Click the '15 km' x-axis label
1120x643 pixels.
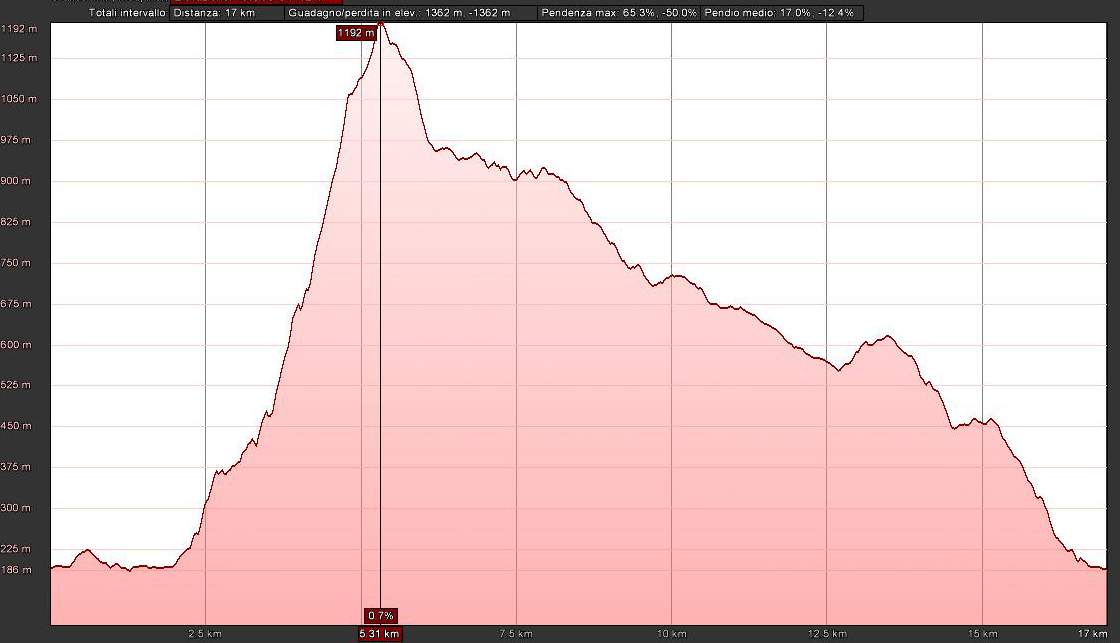click(x=983, y=634)
